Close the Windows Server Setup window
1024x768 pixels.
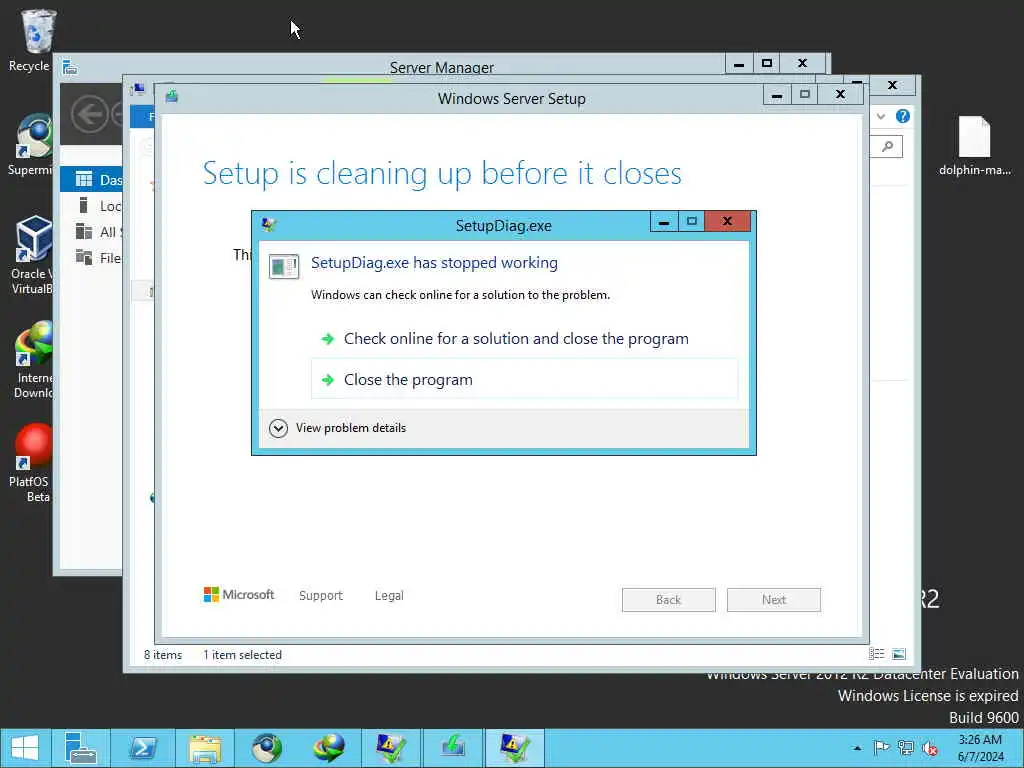(x=840, y=95)
